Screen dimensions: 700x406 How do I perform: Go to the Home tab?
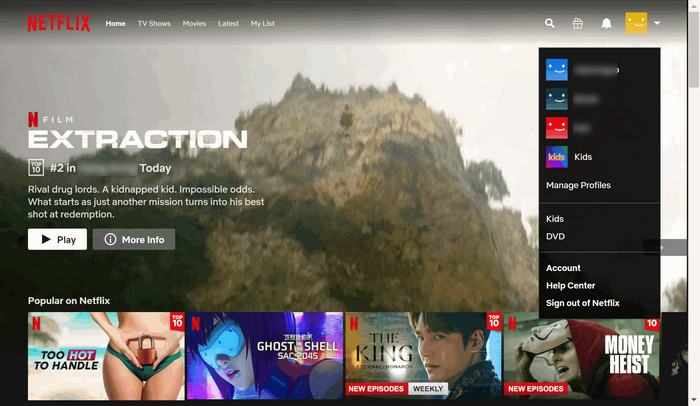(x=115, y=23)
